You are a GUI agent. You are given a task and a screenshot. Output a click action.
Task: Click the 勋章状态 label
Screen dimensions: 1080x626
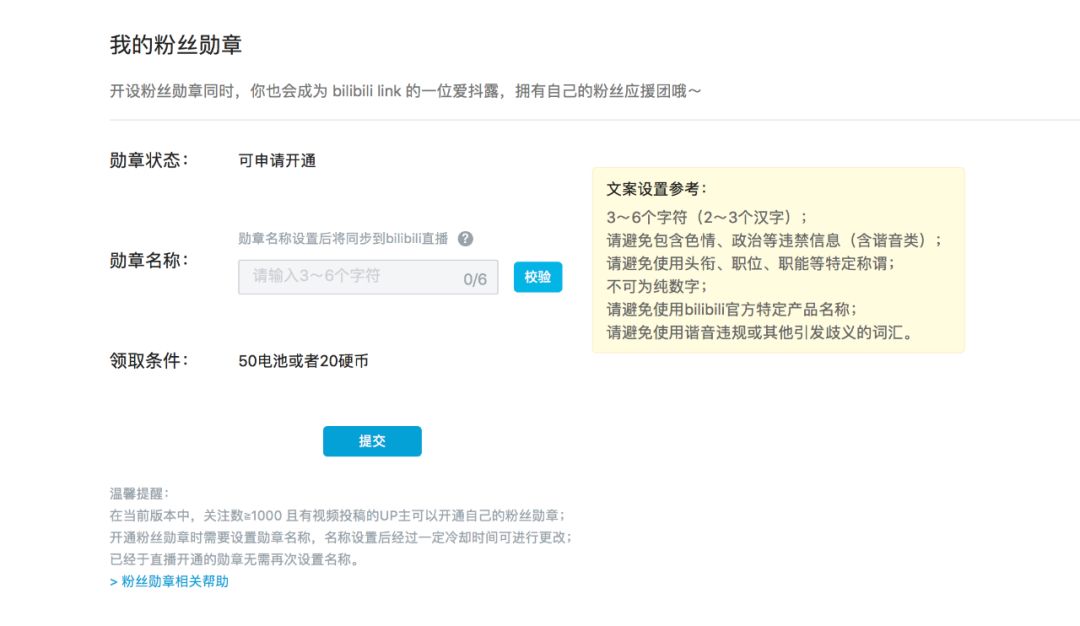(x=149, y=160)
